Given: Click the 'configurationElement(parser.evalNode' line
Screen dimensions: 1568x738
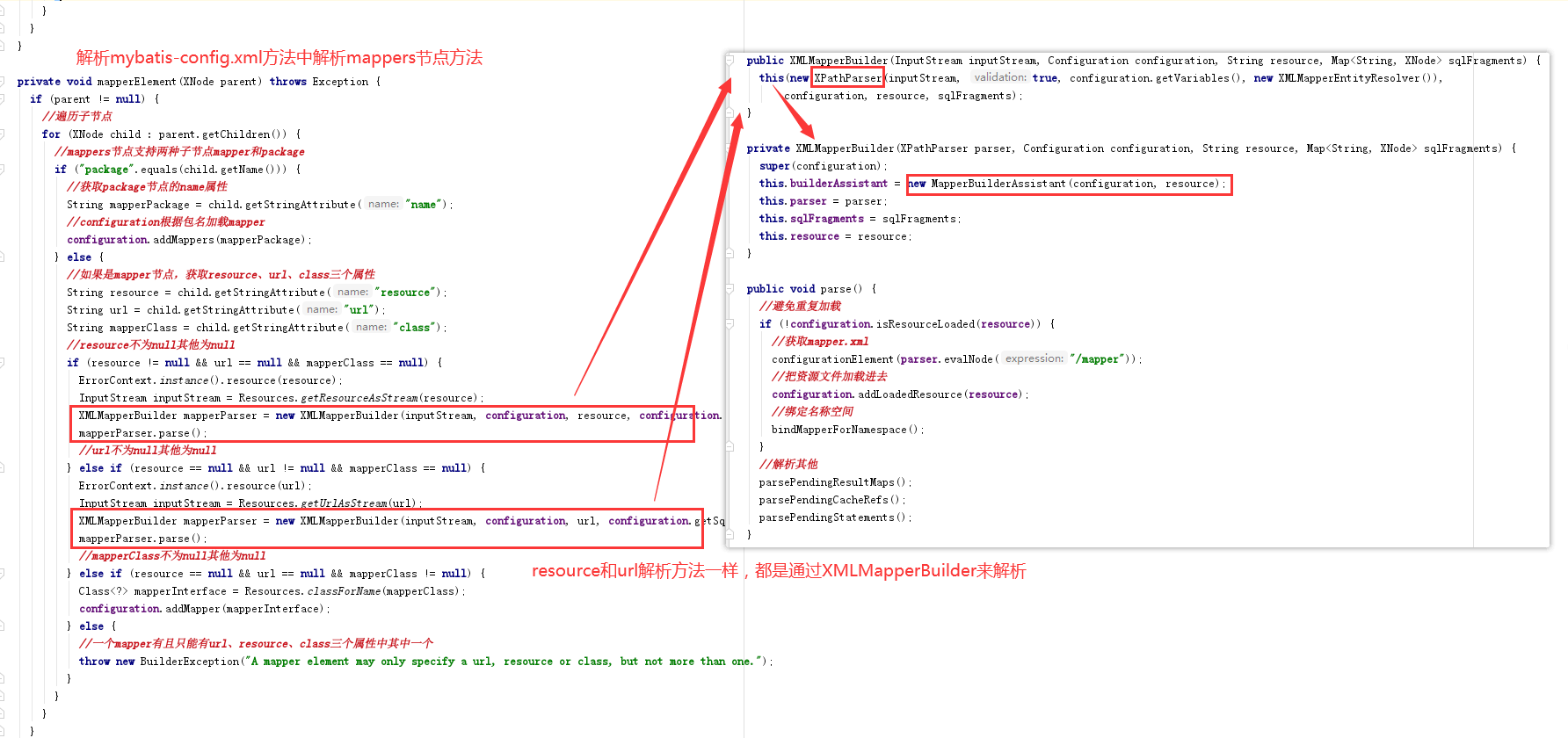Looking at the screenshot, I should [x=957, y=359].
